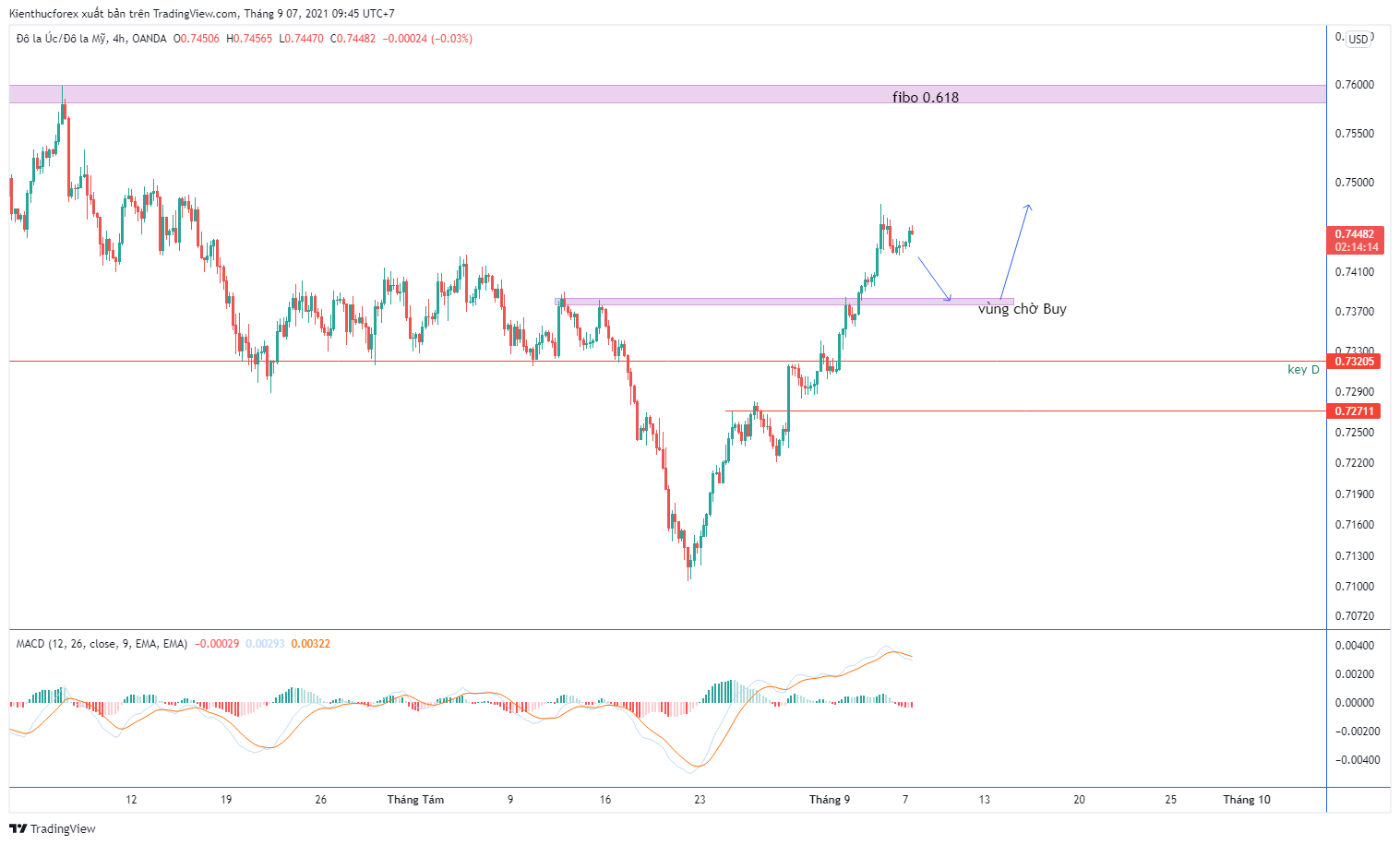This screenshot has height=845, width=1400.
Task: Click the red 0.73205 price label
Action: pyautogui.click(x=1354, y=361)
